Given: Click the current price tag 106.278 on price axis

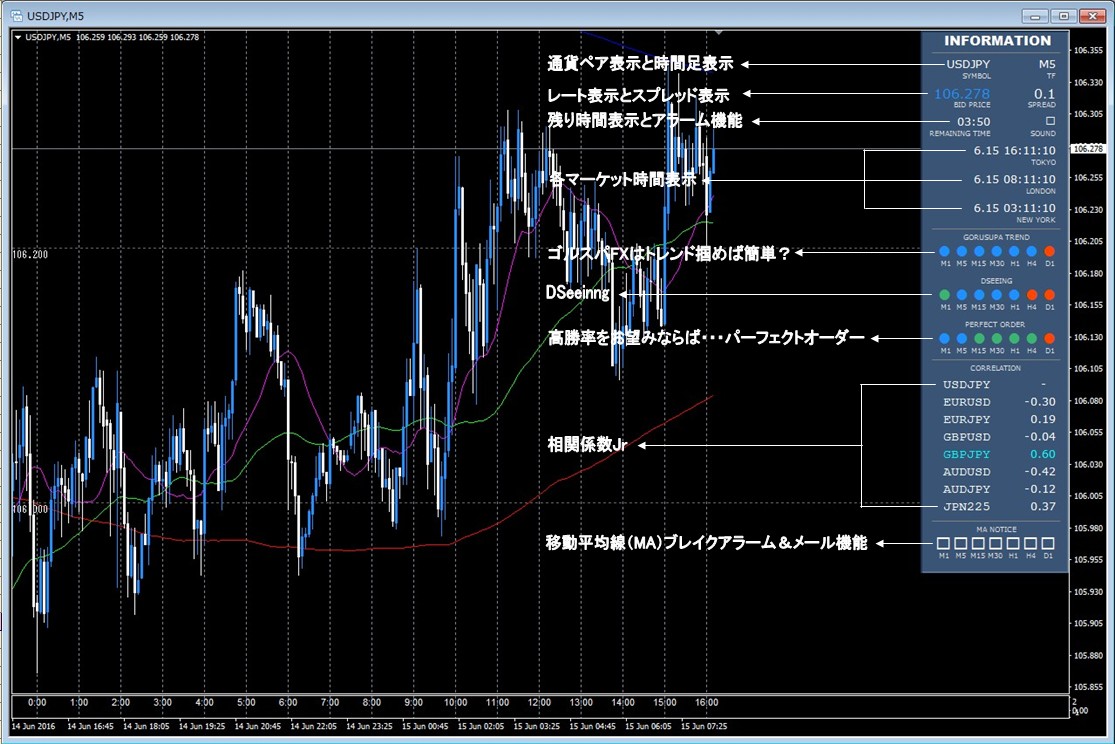Looking at the screenshot, I should (1088, 149).
